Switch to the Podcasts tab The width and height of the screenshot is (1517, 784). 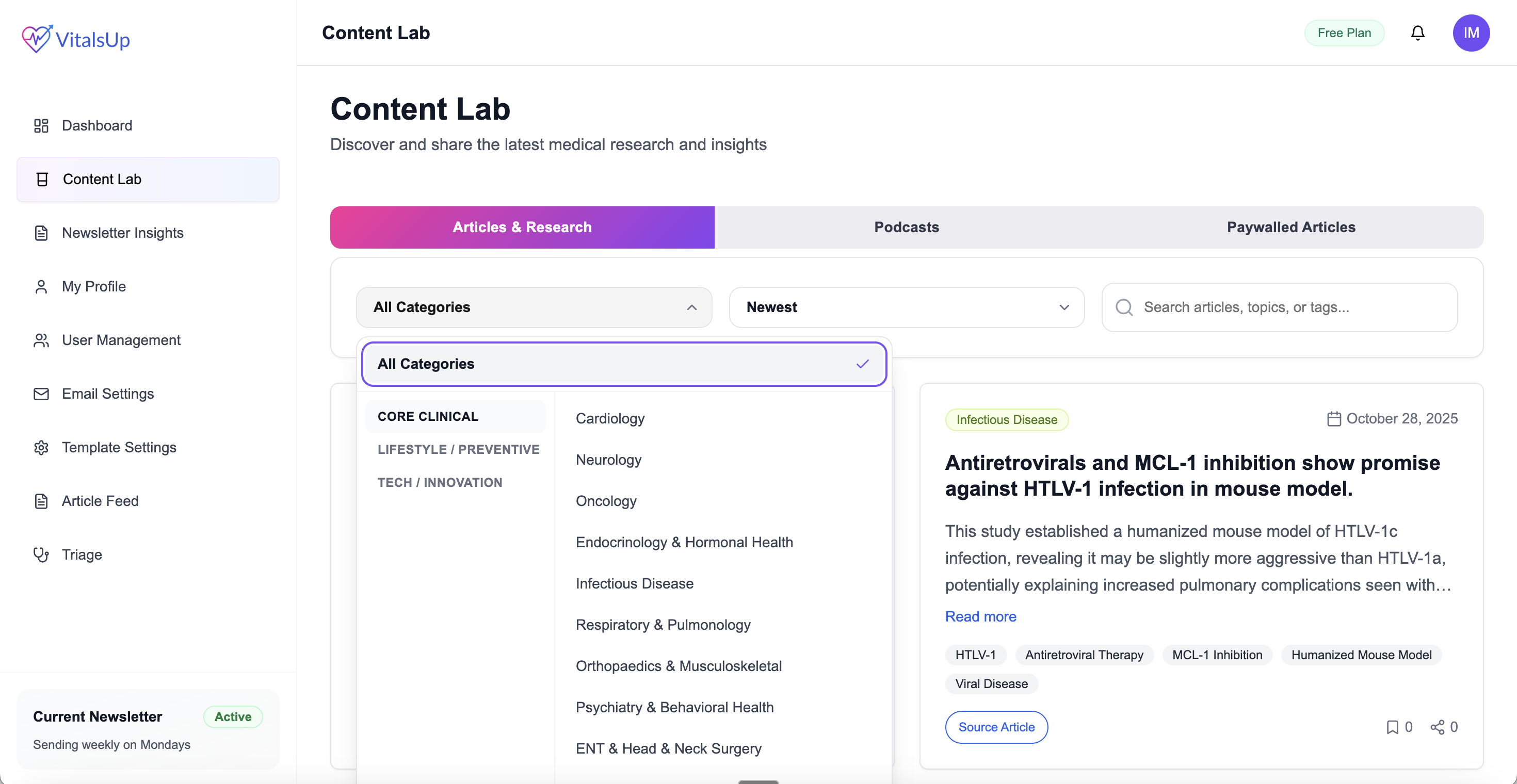[906, 227]
